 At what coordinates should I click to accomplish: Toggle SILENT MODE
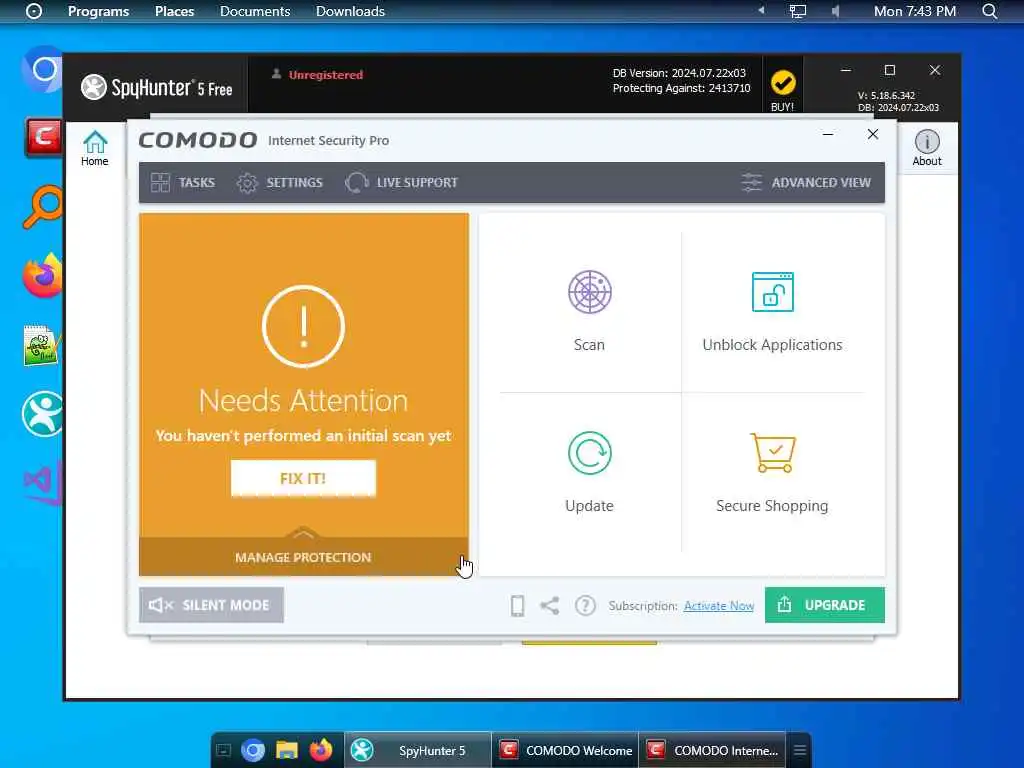[211, 605]
